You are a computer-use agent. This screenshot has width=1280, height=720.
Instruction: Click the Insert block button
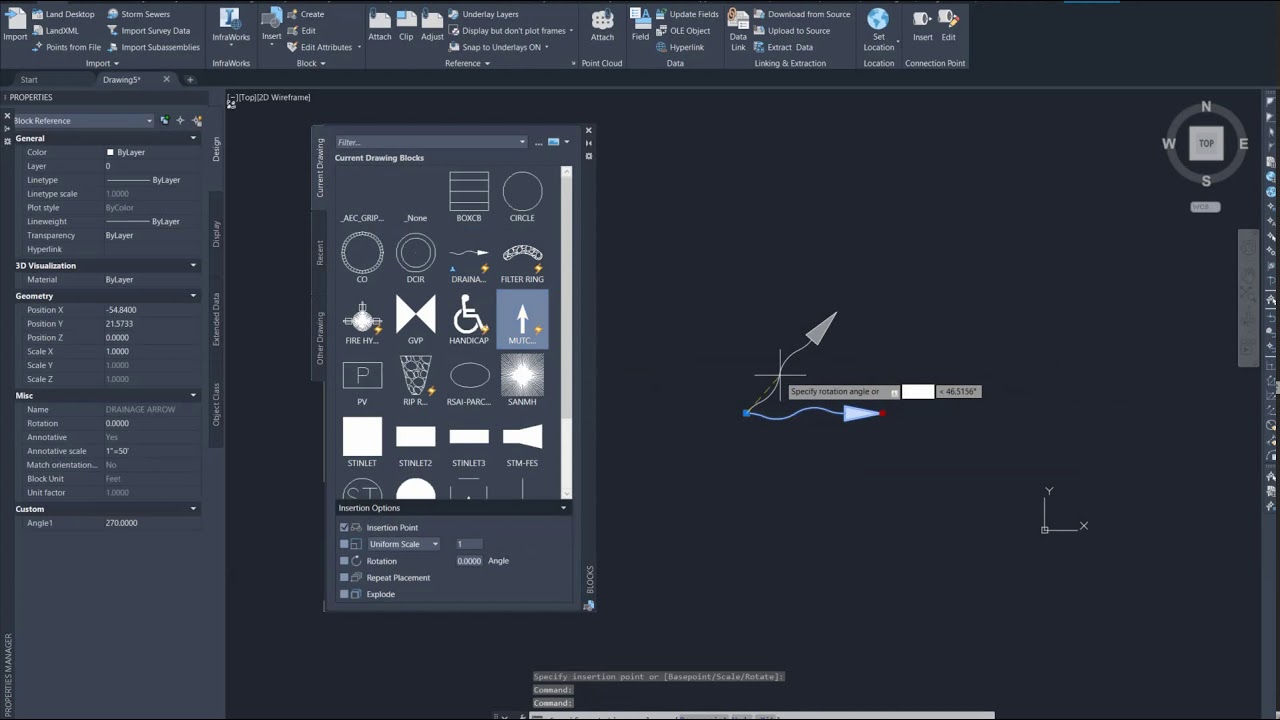pos(271,26)
